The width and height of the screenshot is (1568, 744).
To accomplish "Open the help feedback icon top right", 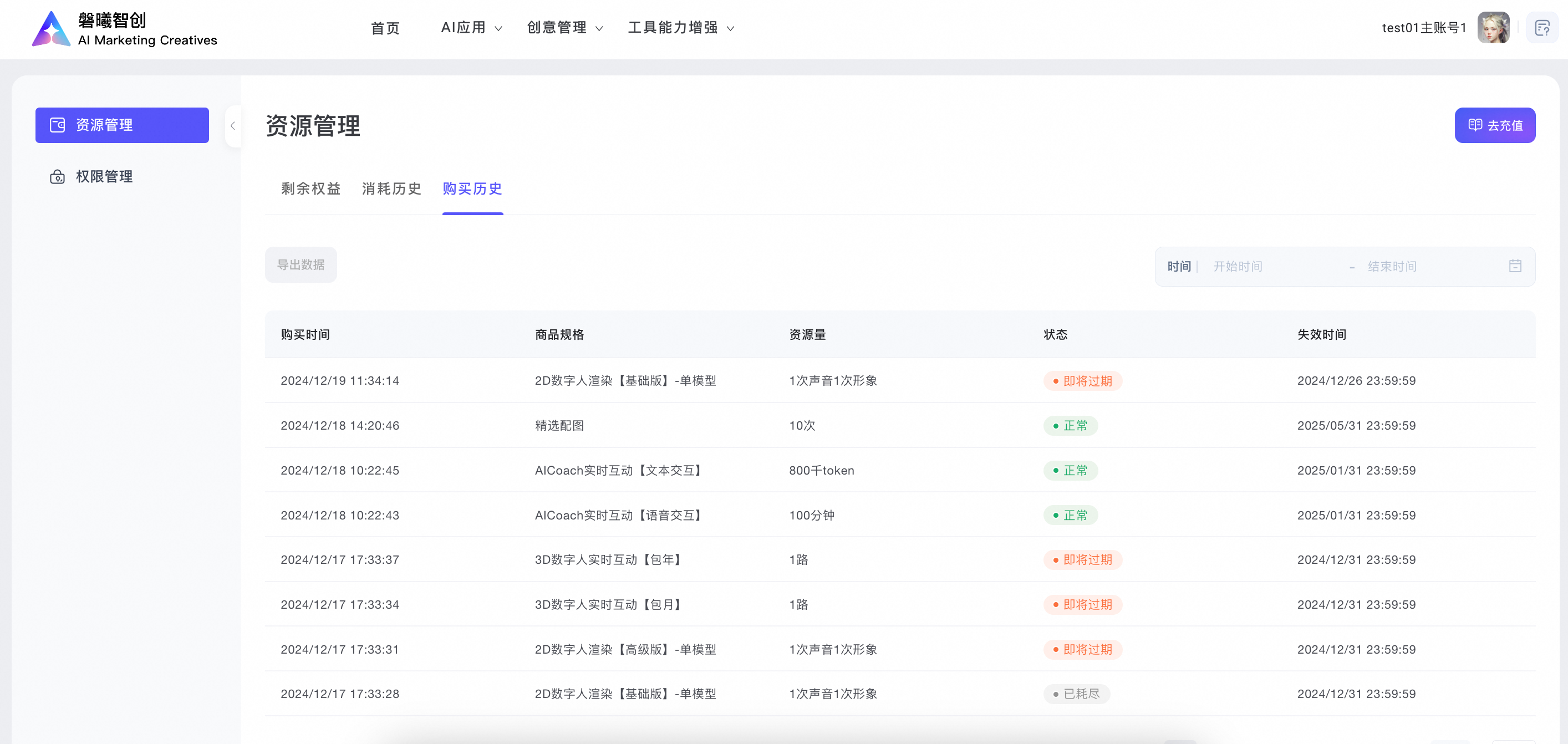I will tap(1542, 28).
